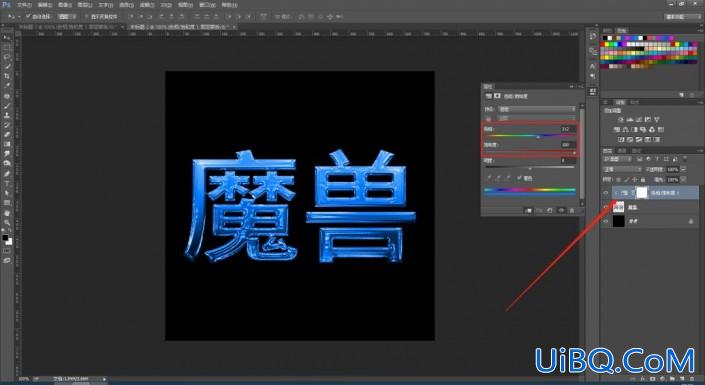Select the Crop tool
The image size is (705, 385).
pyautogui.click(x=6, y=76)
